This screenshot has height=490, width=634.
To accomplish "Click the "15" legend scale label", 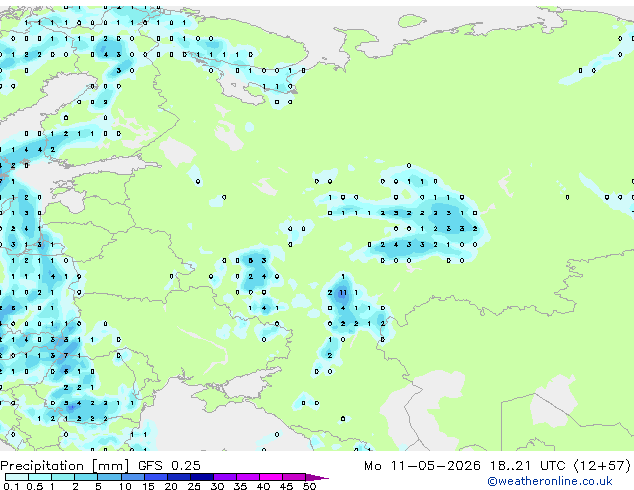I will pos(148,486).
